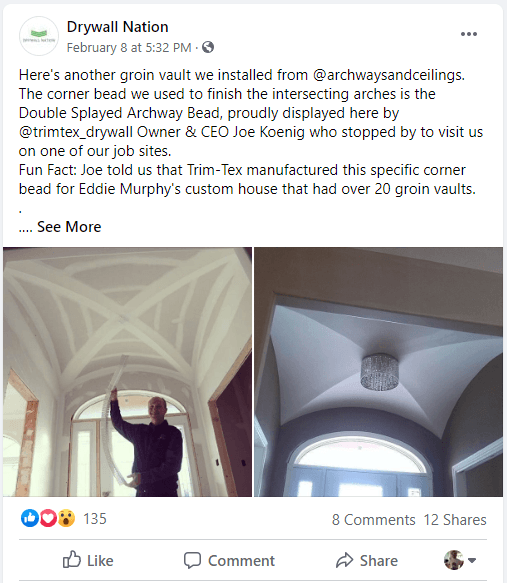Open the commenting-as profile dropdown arrow

(x=472, y=560)
